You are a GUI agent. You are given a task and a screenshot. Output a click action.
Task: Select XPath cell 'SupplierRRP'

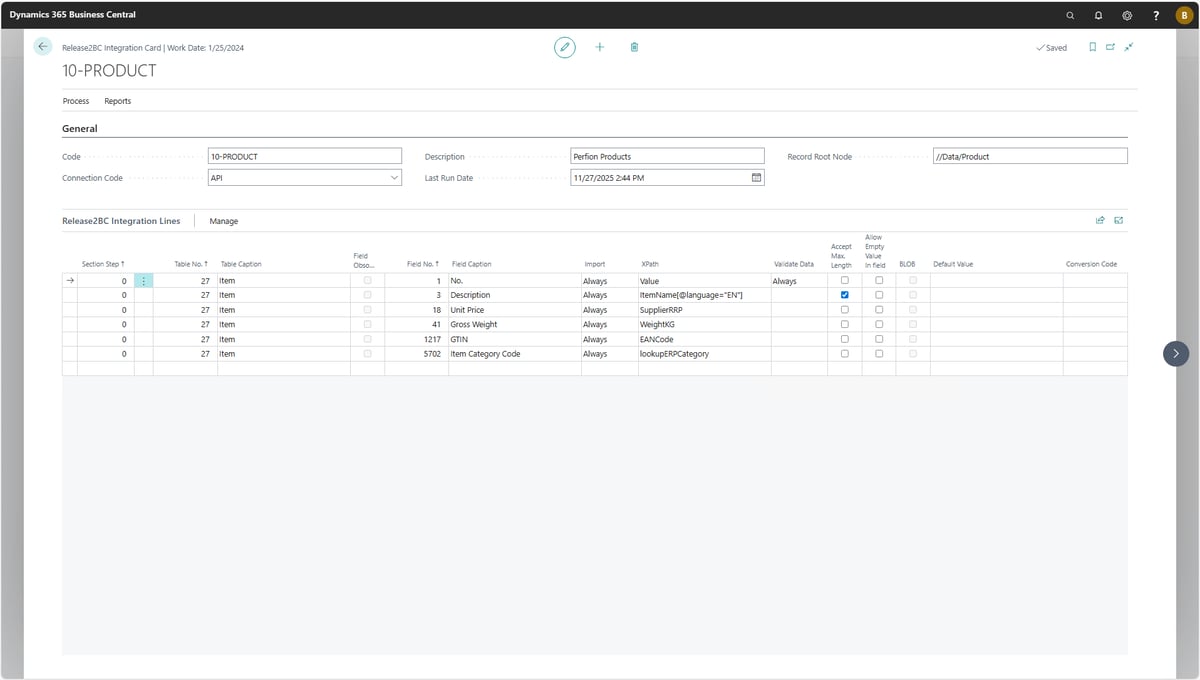pos(704,310)
